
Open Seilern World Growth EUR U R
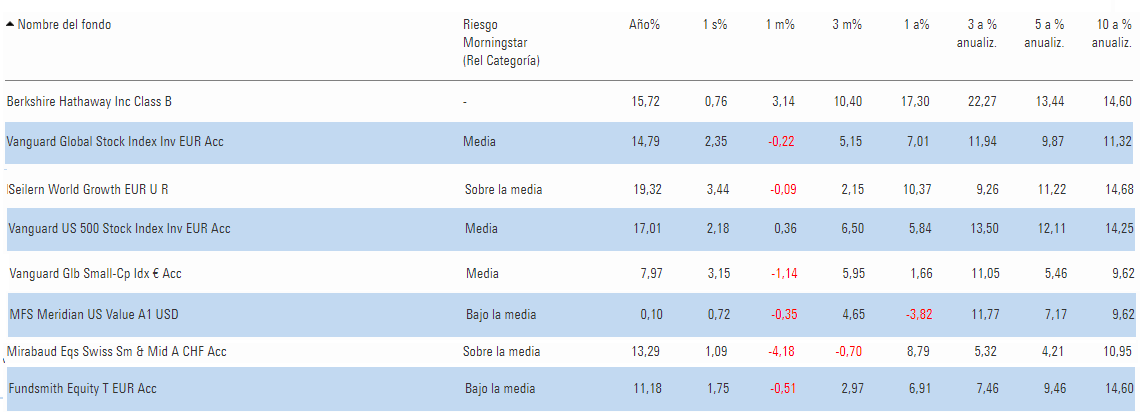(89, 190)
